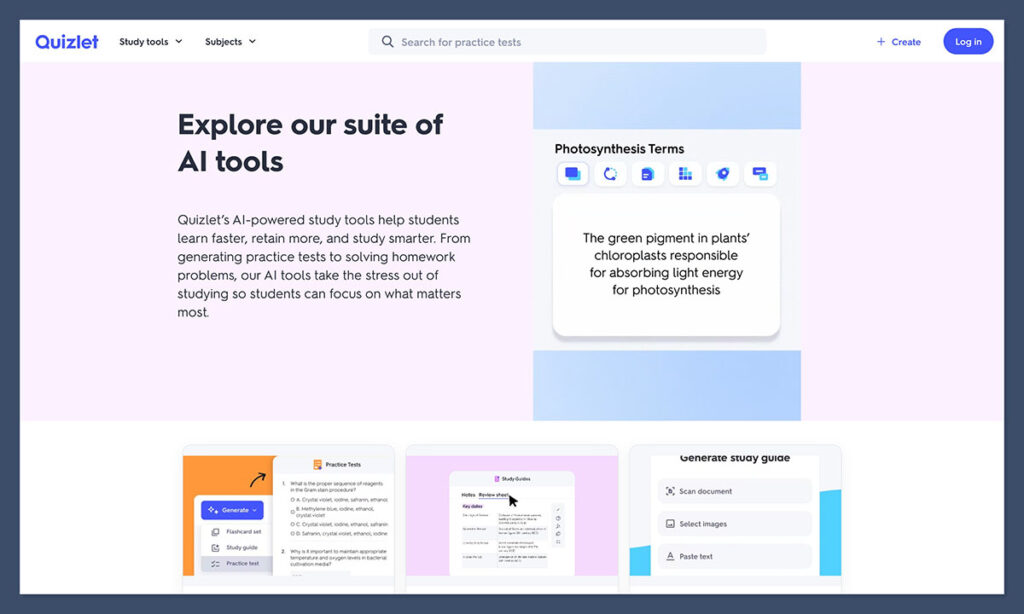The width and height of the screenshot is (1024, 614).
Task: Switch to the Review sheet tab
Action: 494,496
